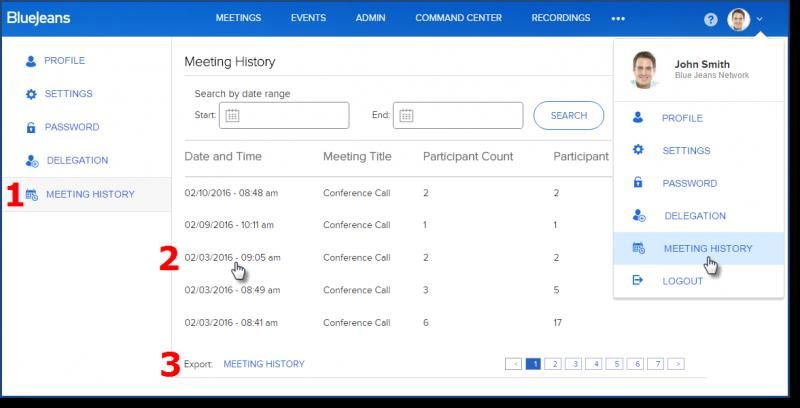The width and height of the screenshot is (800, 408).
Task: Open the ADMIN tab
Action: click(x=370, y=18)
